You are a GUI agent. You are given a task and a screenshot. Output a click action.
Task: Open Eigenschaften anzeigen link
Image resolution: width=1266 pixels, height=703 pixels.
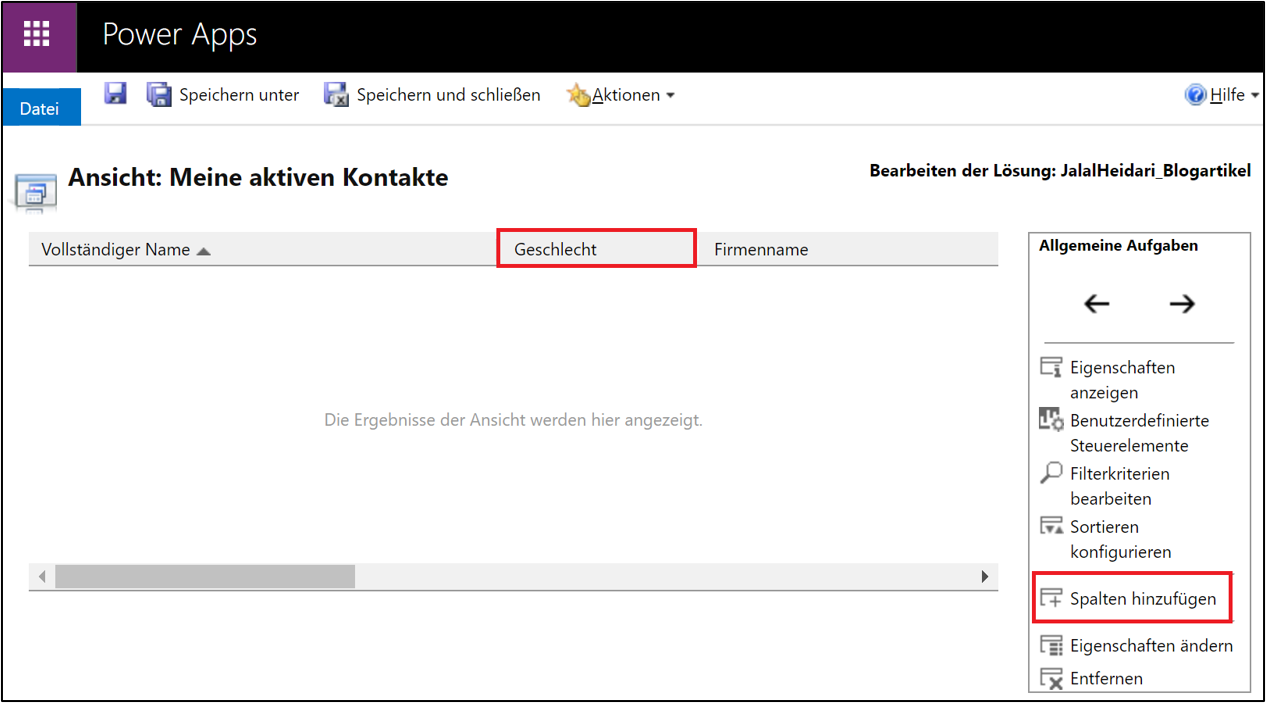click(1122, 380)
